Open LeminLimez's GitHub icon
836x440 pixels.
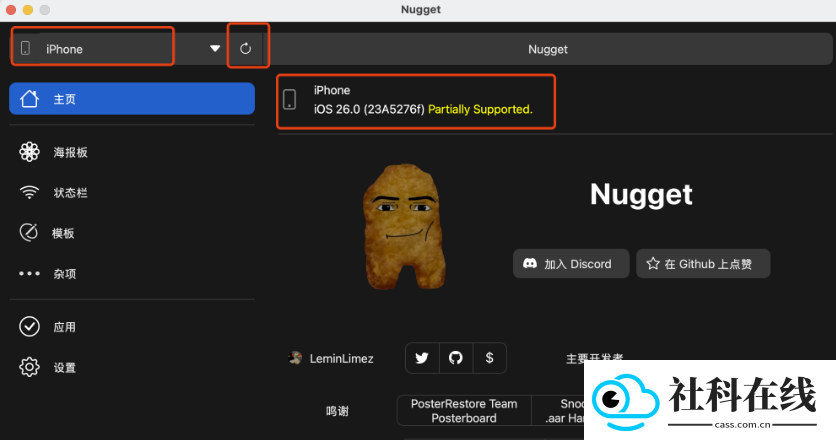(x=456, y=358)
